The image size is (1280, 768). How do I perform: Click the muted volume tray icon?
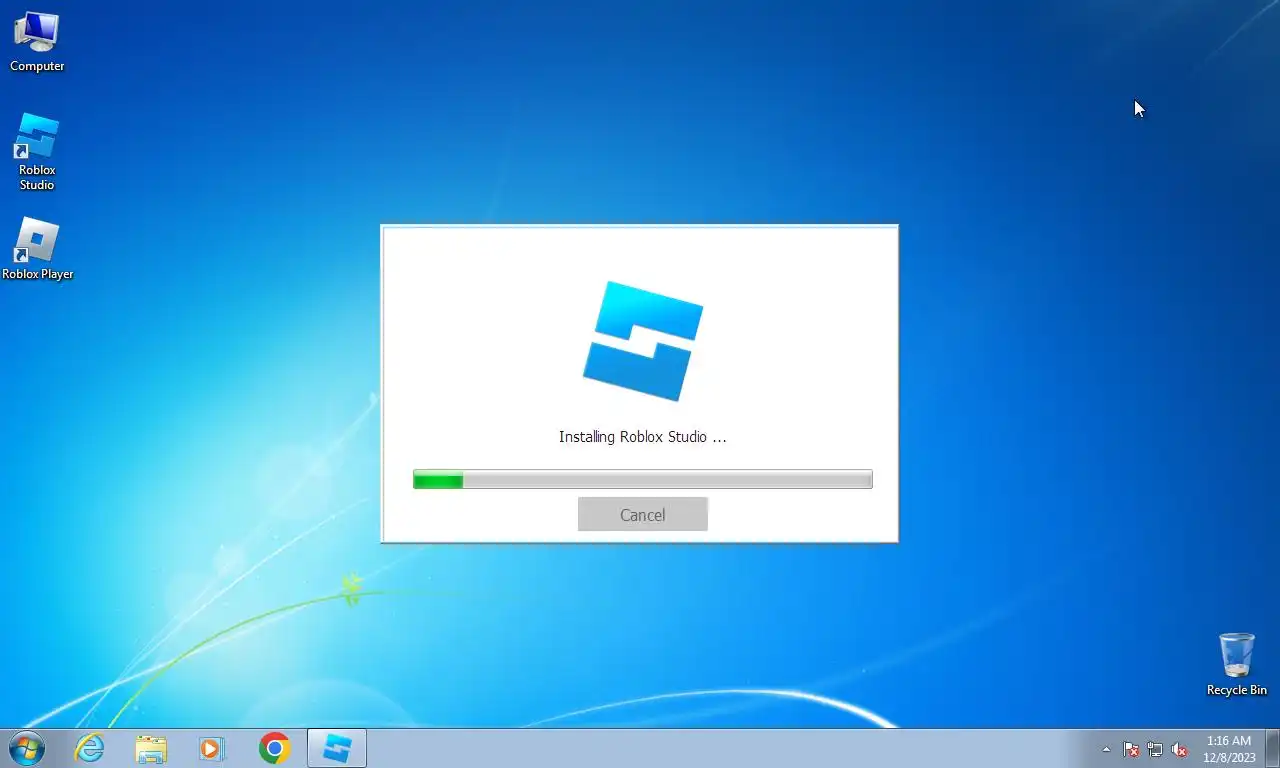pos(1179,749)
